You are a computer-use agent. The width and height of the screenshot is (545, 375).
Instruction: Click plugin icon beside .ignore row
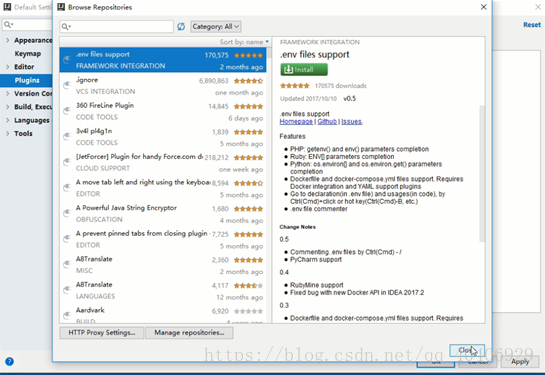coord(67,85)
